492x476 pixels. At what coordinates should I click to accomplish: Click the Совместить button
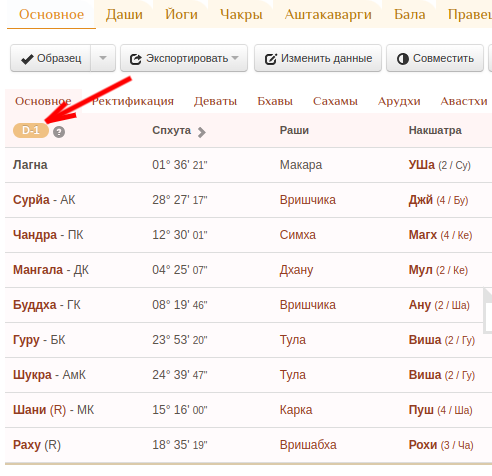[x=435, y=58]
